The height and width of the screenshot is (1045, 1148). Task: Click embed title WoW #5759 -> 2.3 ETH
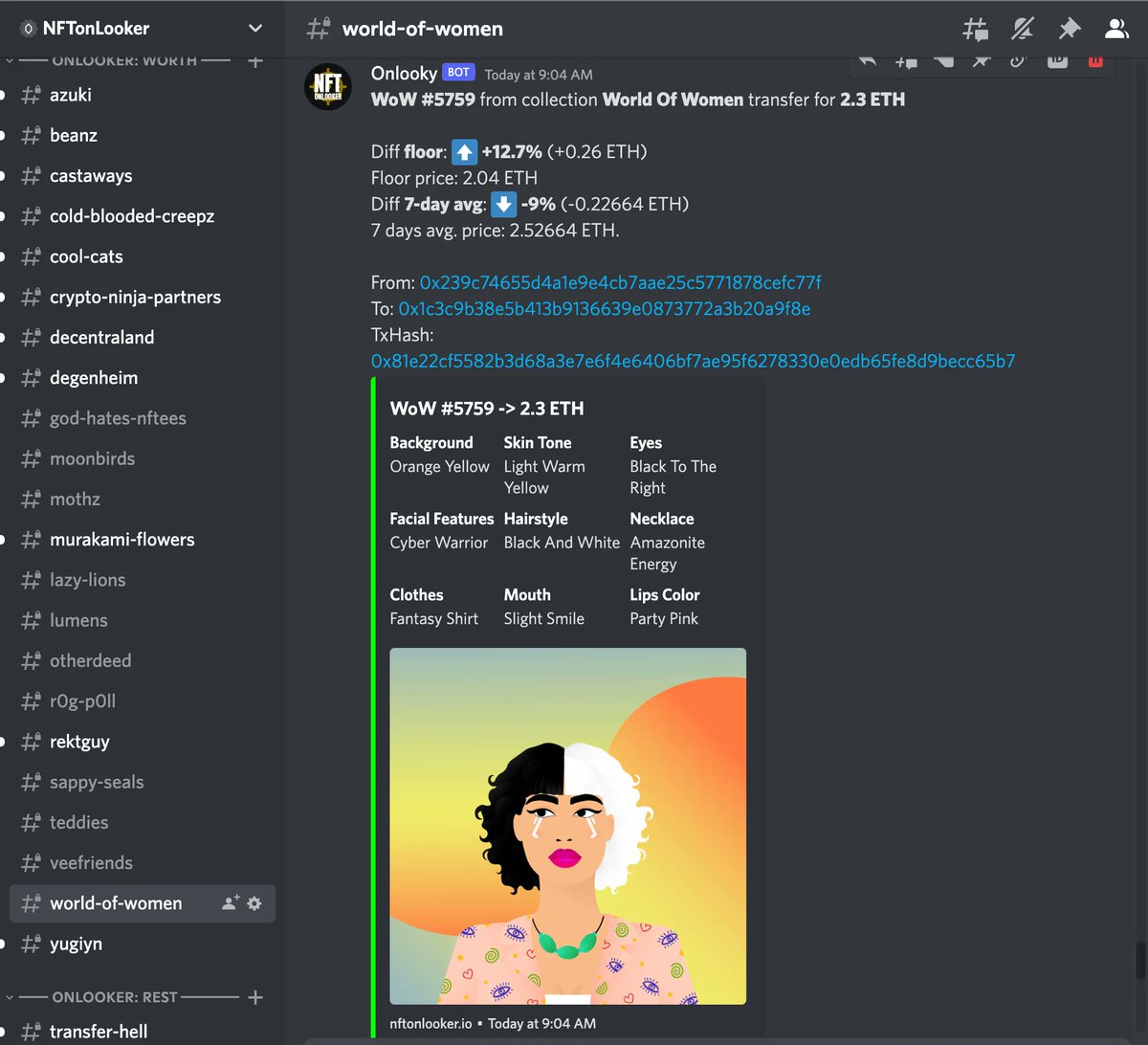pyautogui.click(x=487, y=409)
